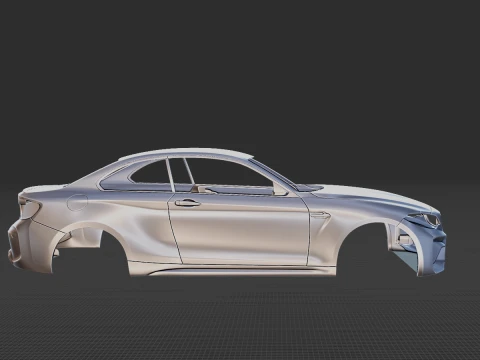Click the front headlight of the car model
The width and height of the screenshot is (480, 360).
[x=425, y=220]
